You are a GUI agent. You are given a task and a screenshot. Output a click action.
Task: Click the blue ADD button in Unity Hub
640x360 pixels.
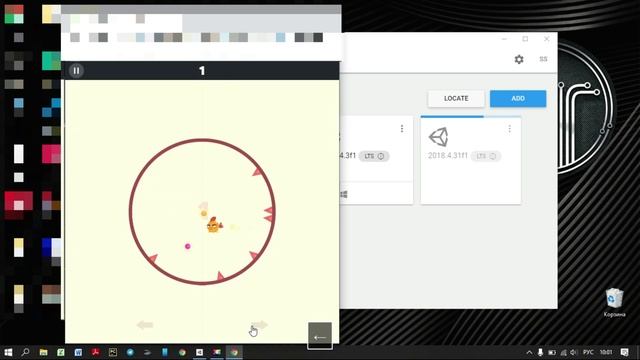[518, 98]
